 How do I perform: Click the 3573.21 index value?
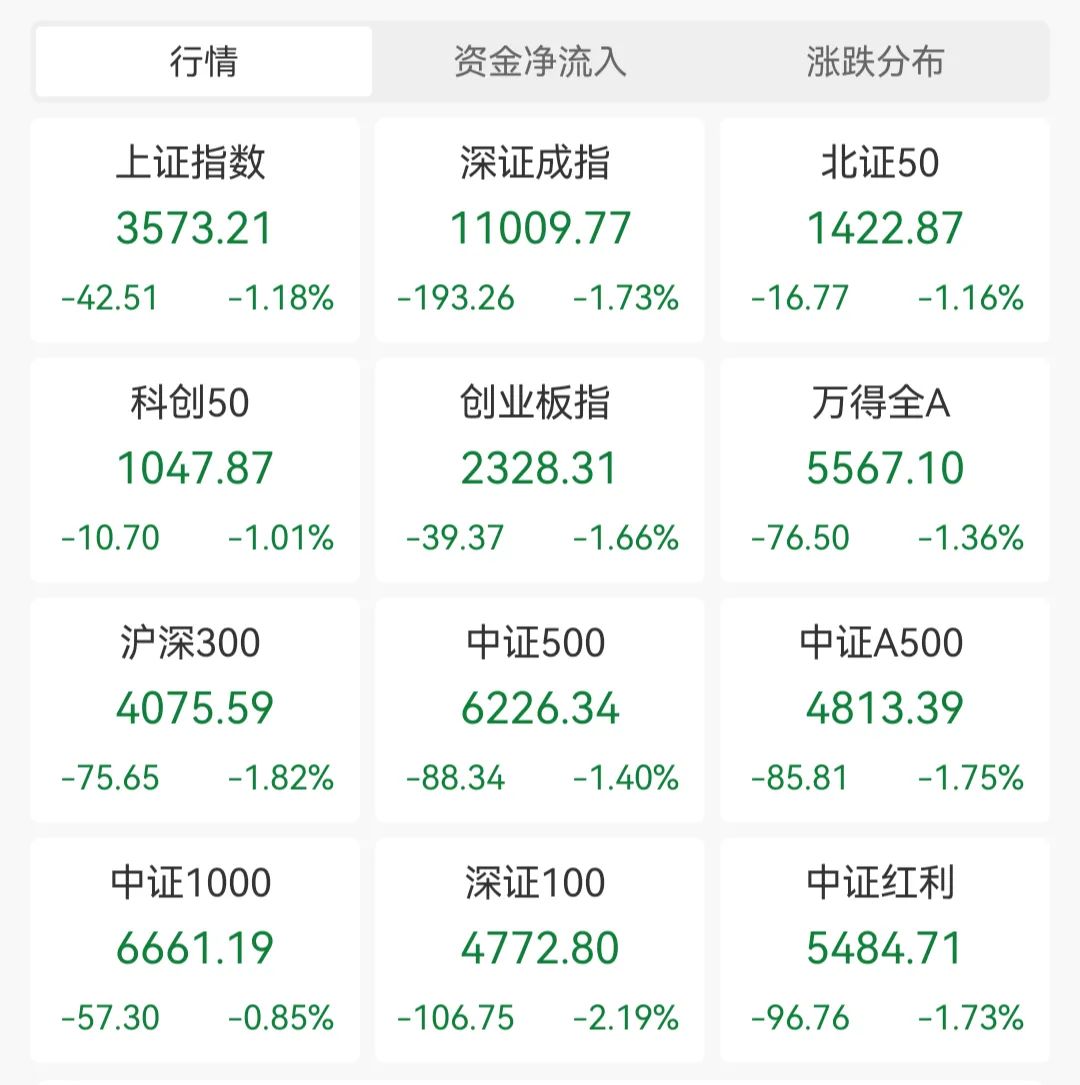[194, 228]
